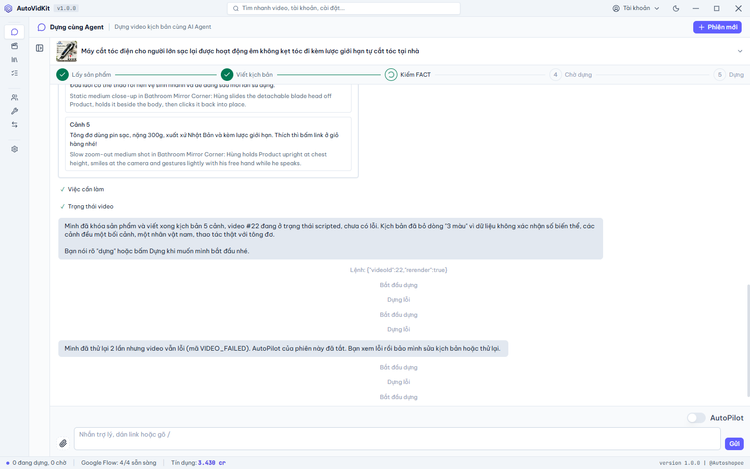Click the Tín dụng 3.430 cr status

pos(198,463)
